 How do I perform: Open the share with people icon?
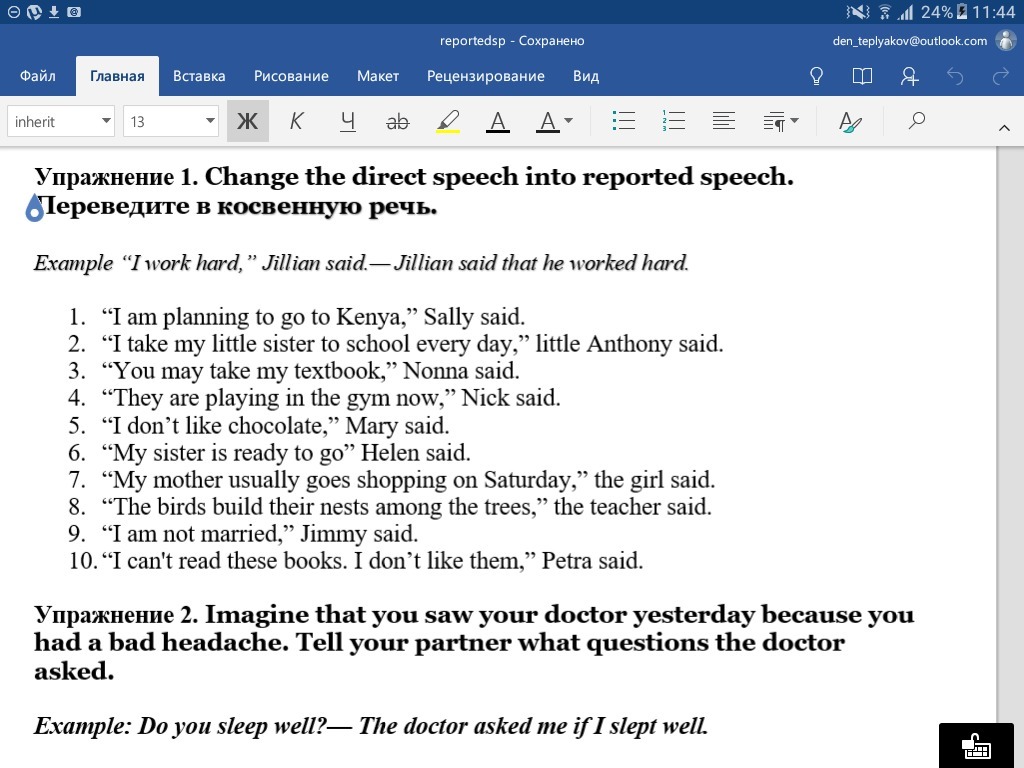(x=908, y=76)
